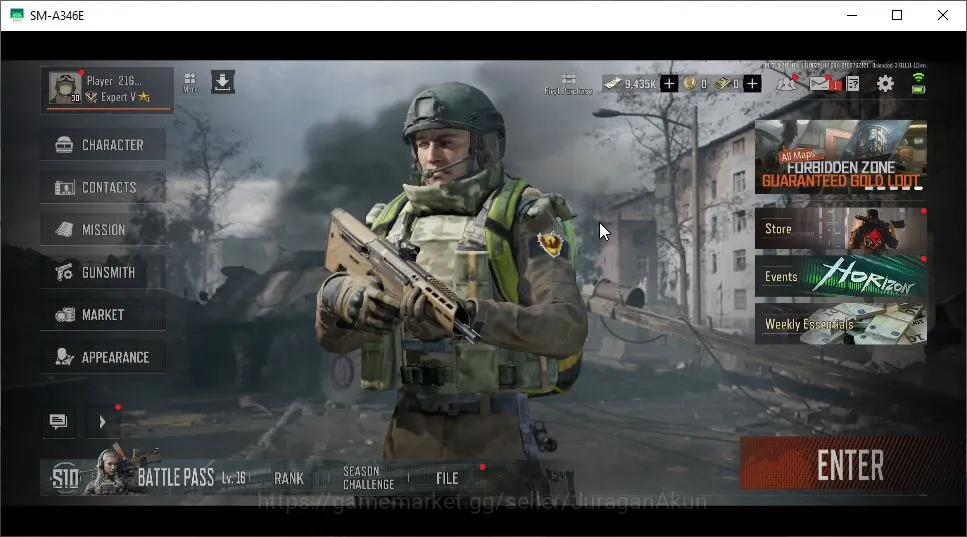Check the Wi-Fi and battery indicator
967x537 pixels.
[918, 83]
